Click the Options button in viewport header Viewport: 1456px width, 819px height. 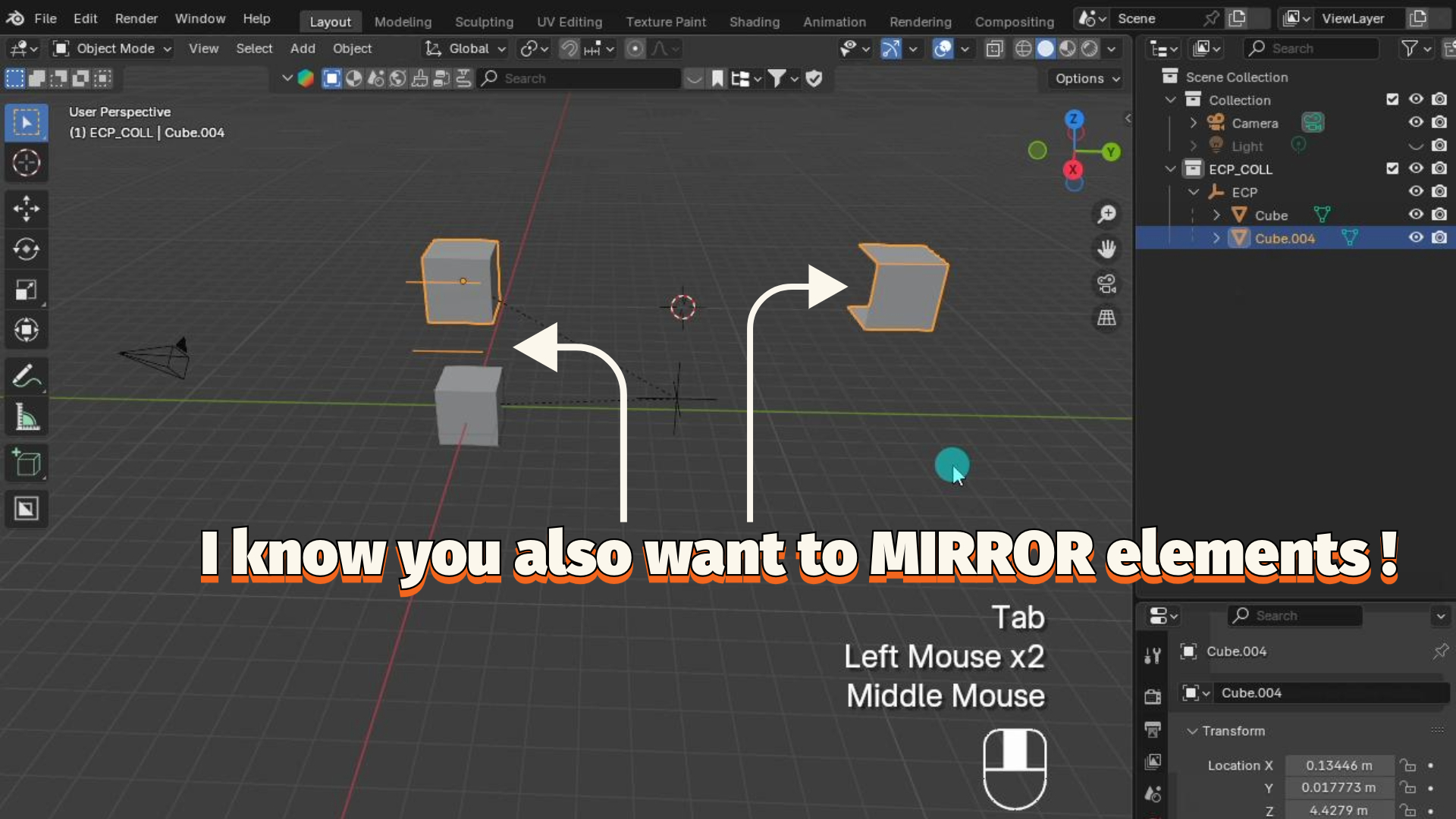pos(1087,78)
